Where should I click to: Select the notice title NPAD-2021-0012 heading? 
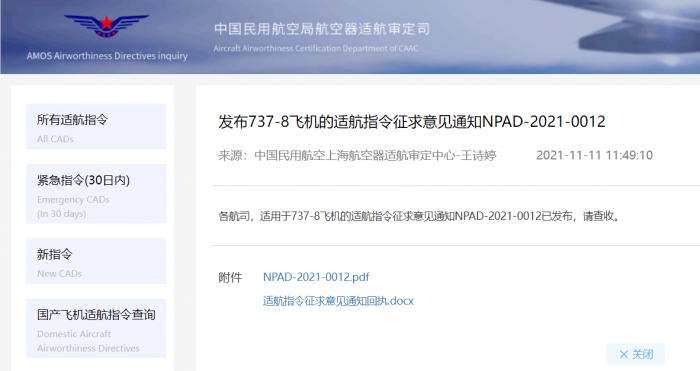tap(412, 121)
